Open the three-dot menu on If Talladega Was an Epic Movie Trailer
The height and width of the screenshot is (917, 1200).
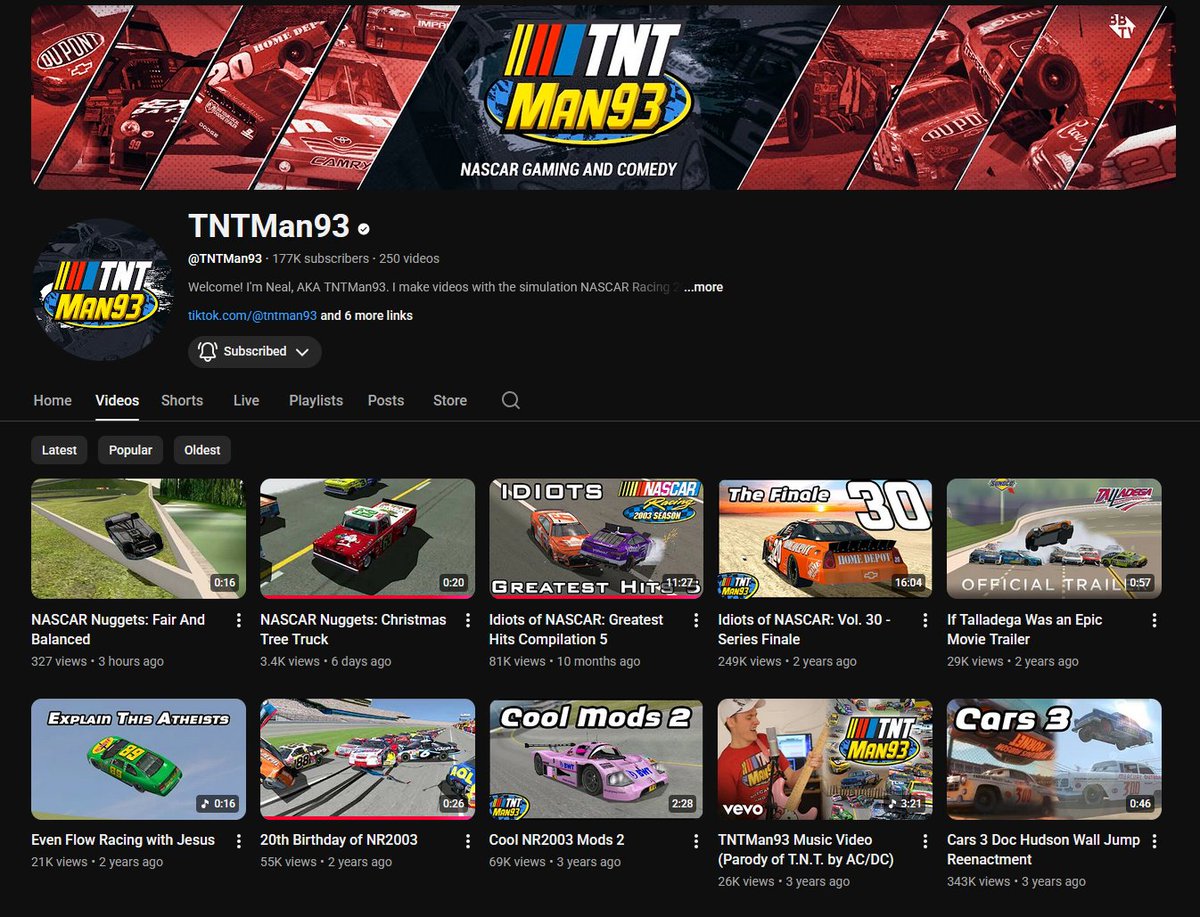(x=1154, y=620)
